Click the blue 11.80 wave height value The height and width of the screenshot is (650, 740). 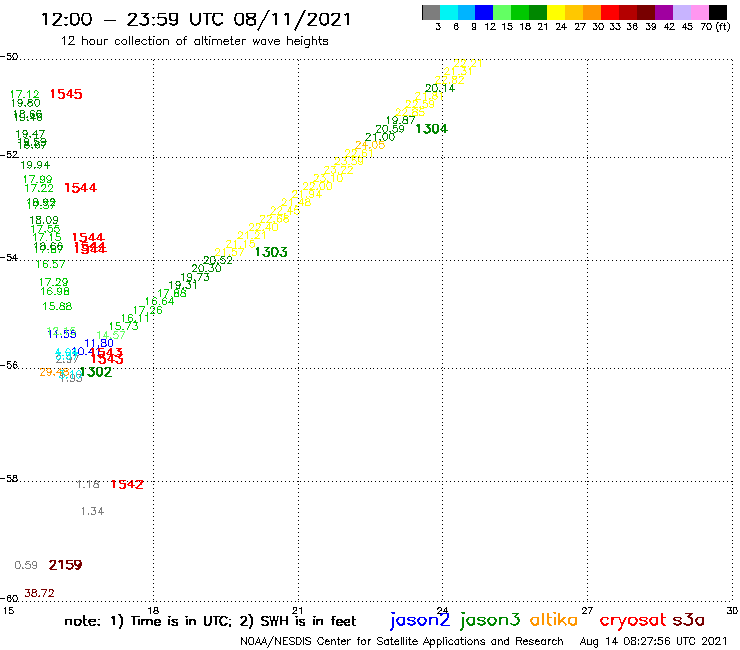click(99, 343)
